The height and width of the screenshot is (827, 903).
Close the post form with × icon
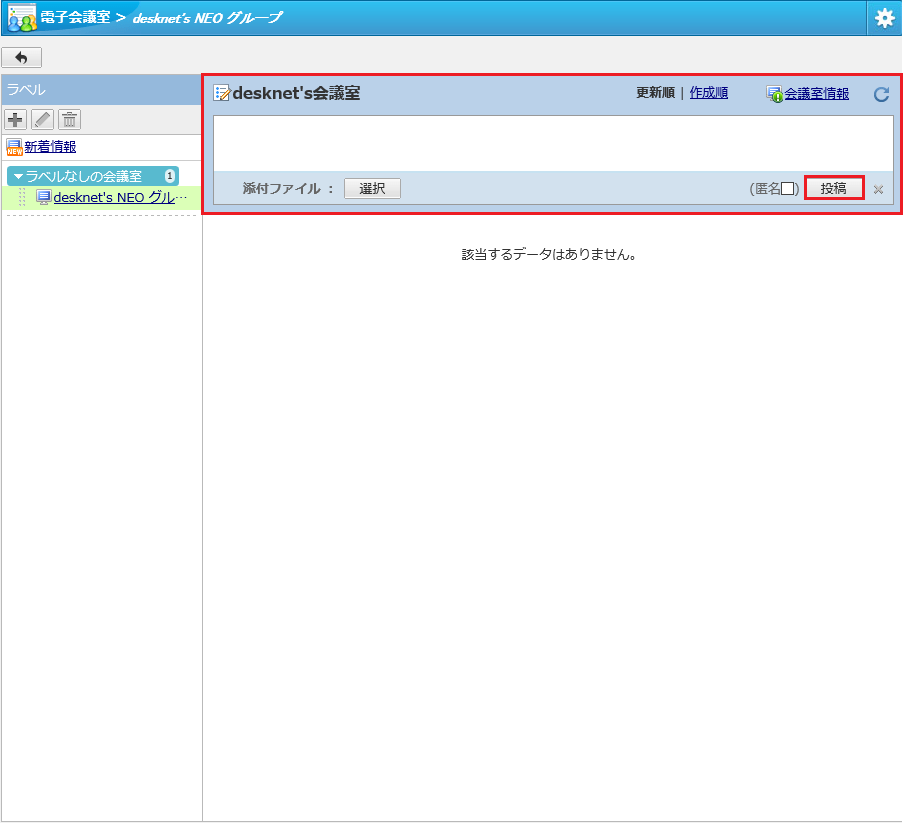(x=878, y=189)
